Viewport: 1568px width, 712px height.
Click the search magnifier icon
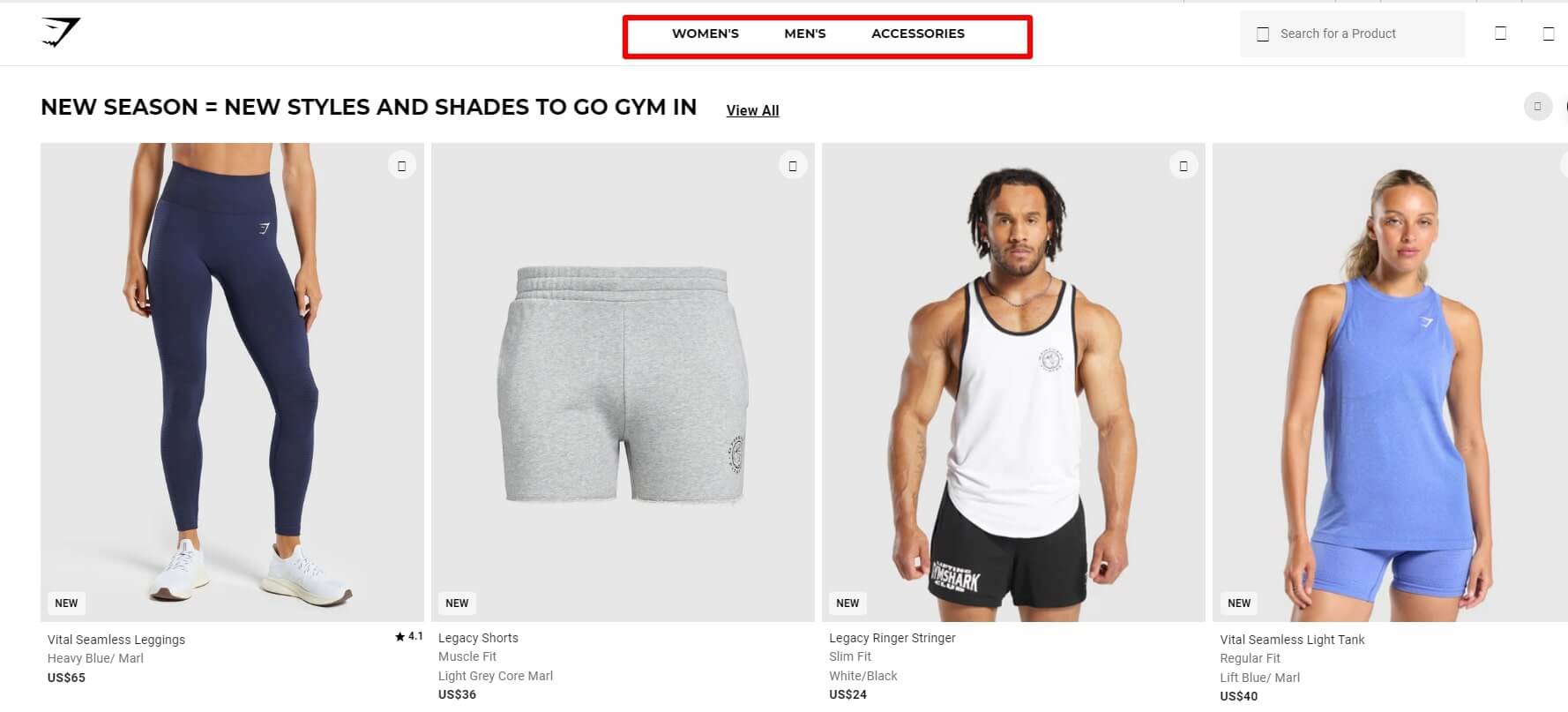[1263, 34]
